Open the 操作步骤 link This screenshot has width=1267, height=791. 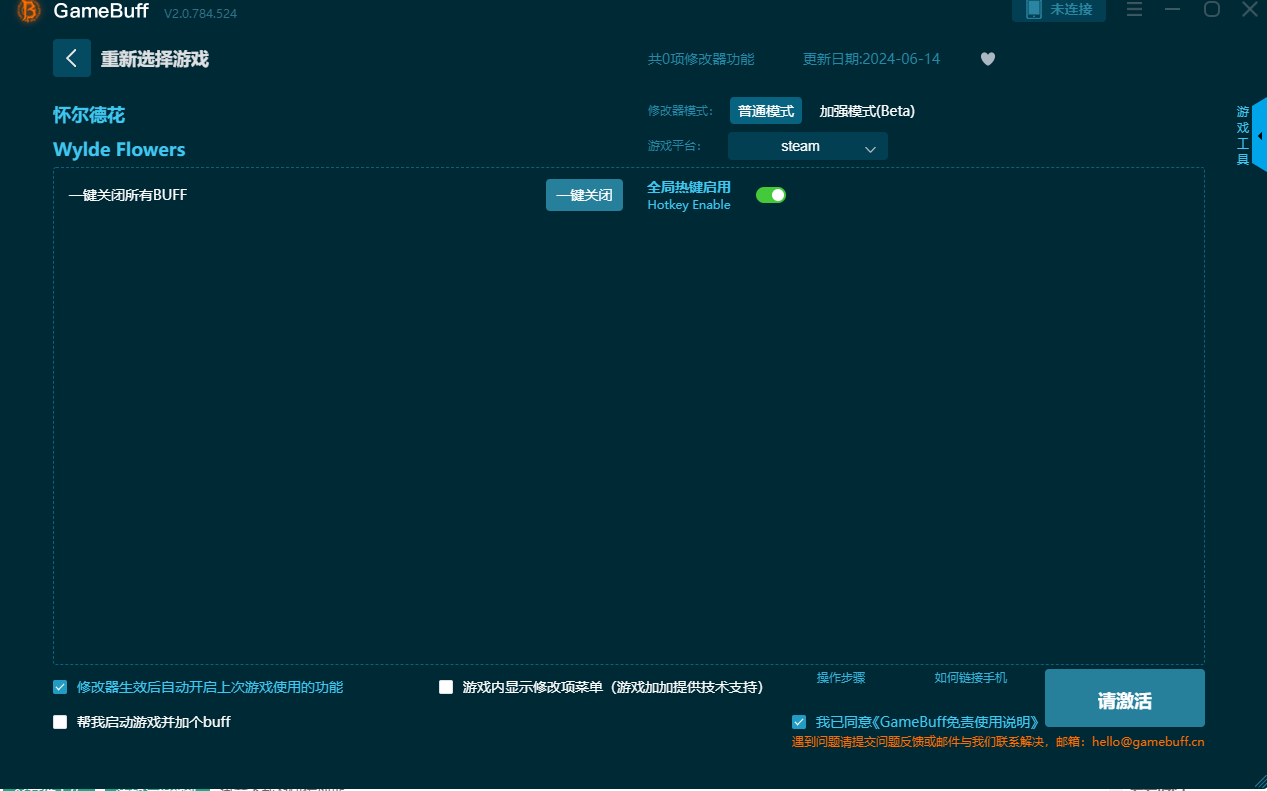tap(841, 678)
